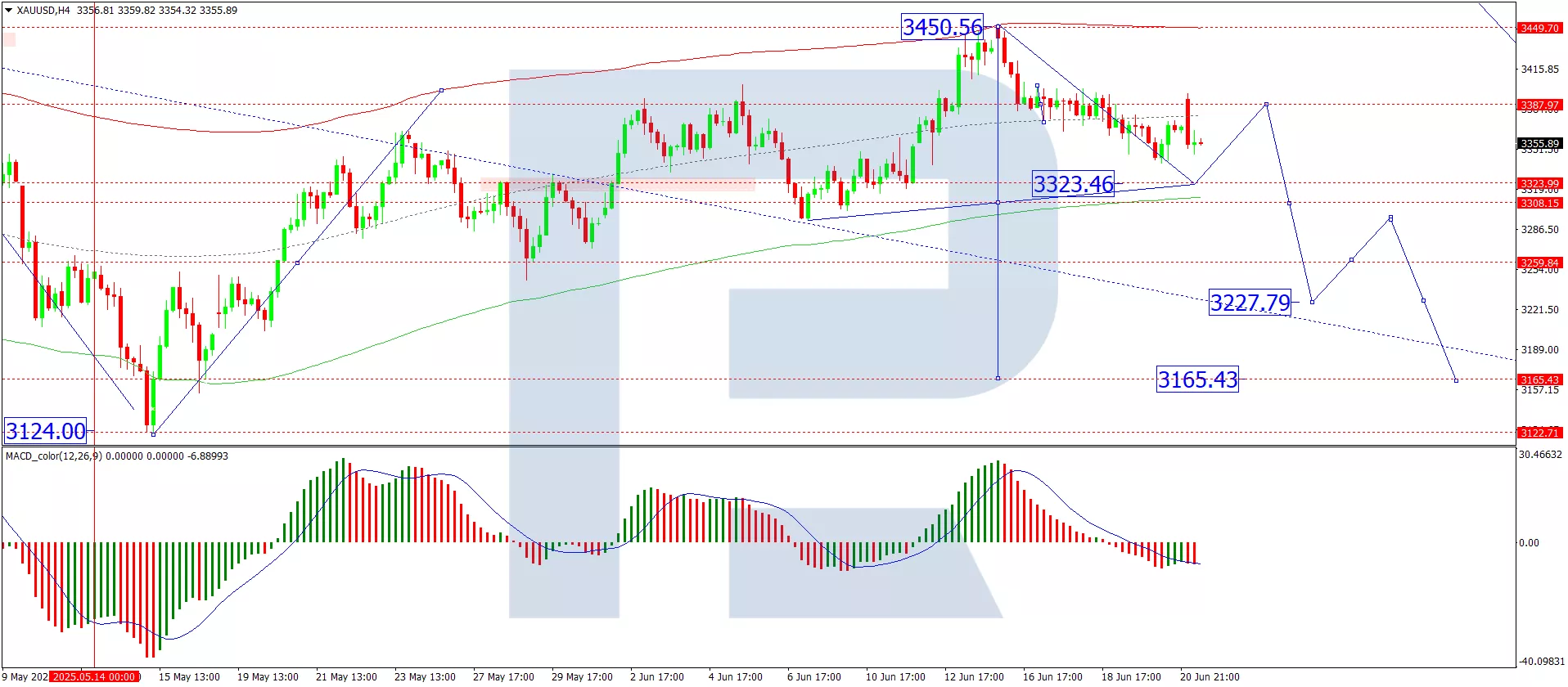Click the red 3449.70 axis price tag
1568x687 pixels.
click(x=1539, y=28)
